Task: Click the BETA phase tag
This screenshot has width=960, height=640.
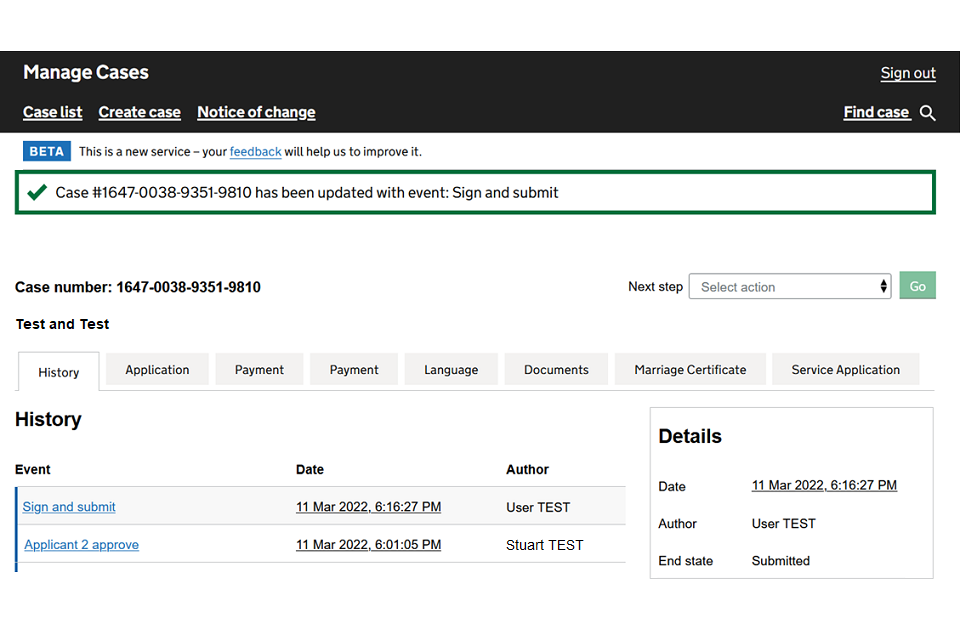Action: coord(47,152)
